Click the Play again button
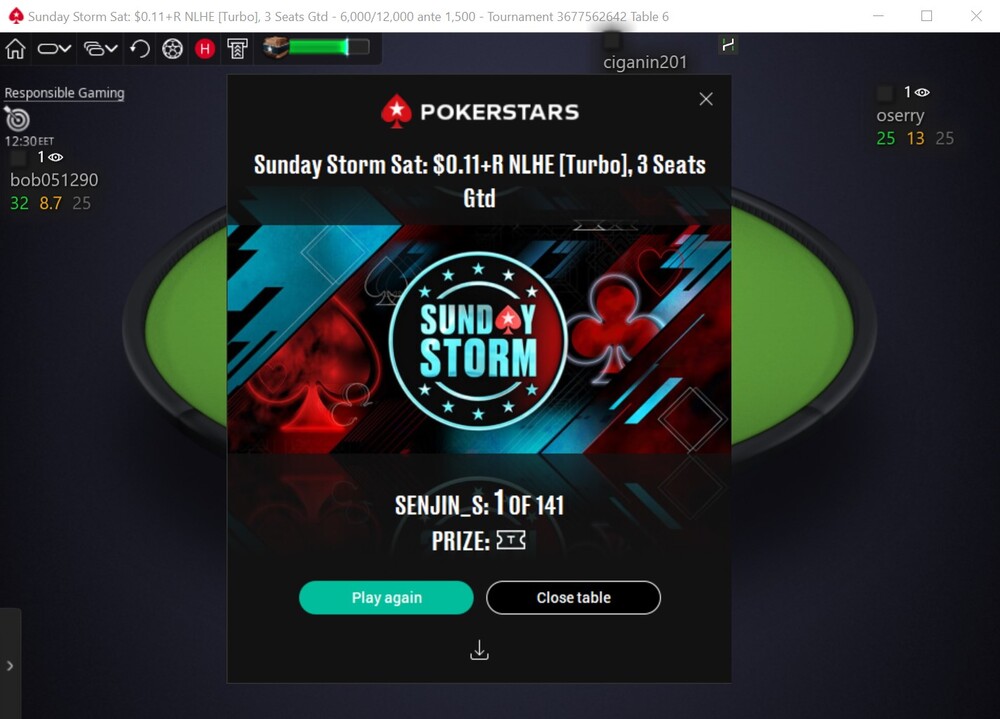 coord(386,598)
